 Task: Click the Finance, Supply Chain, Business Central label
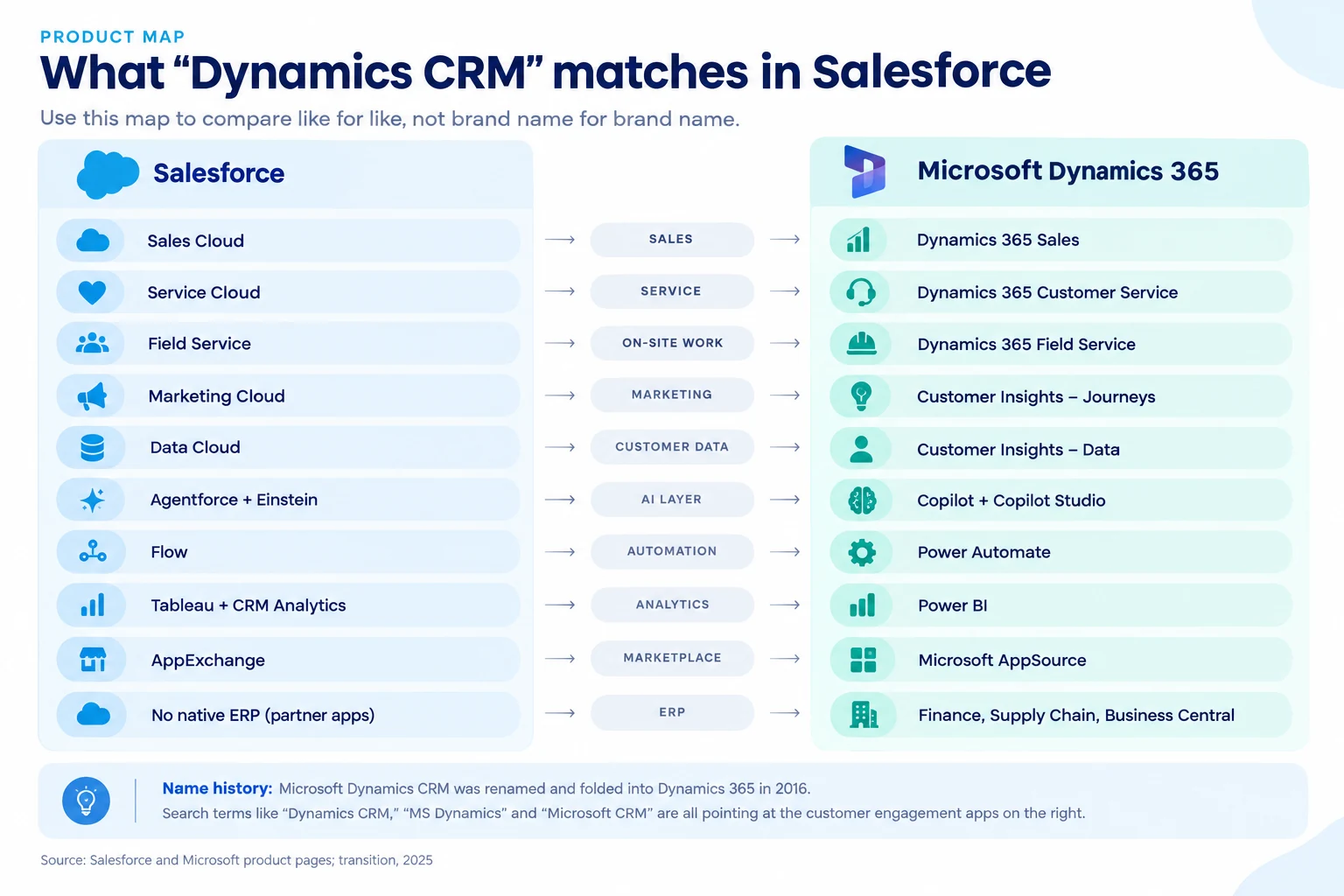coord(1076,716)
